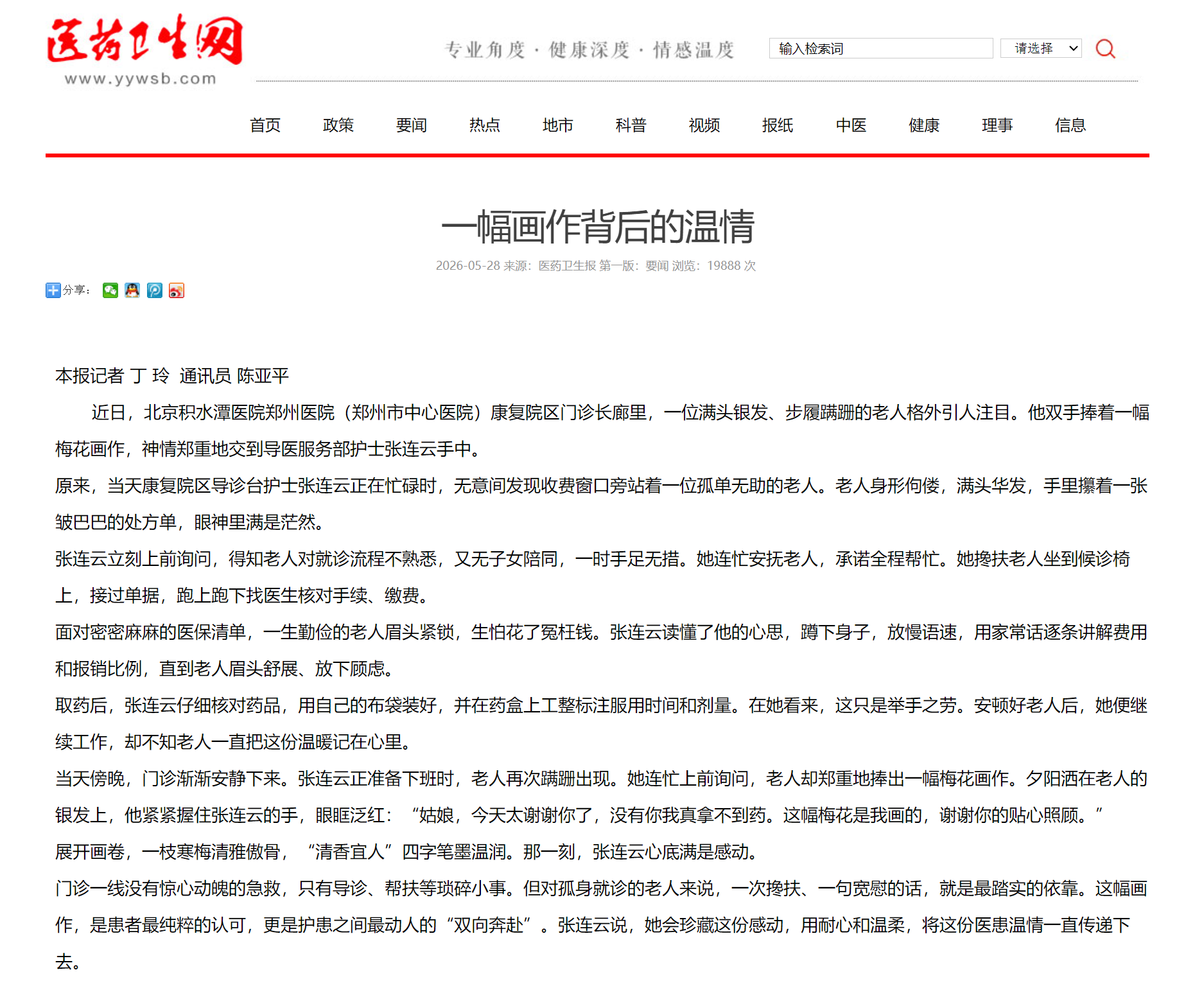Image resolution: width=1204 pixels, height=1006 pixels.
Task: Click the byline 本报记者 丁 玲
Action: point(112,376)
